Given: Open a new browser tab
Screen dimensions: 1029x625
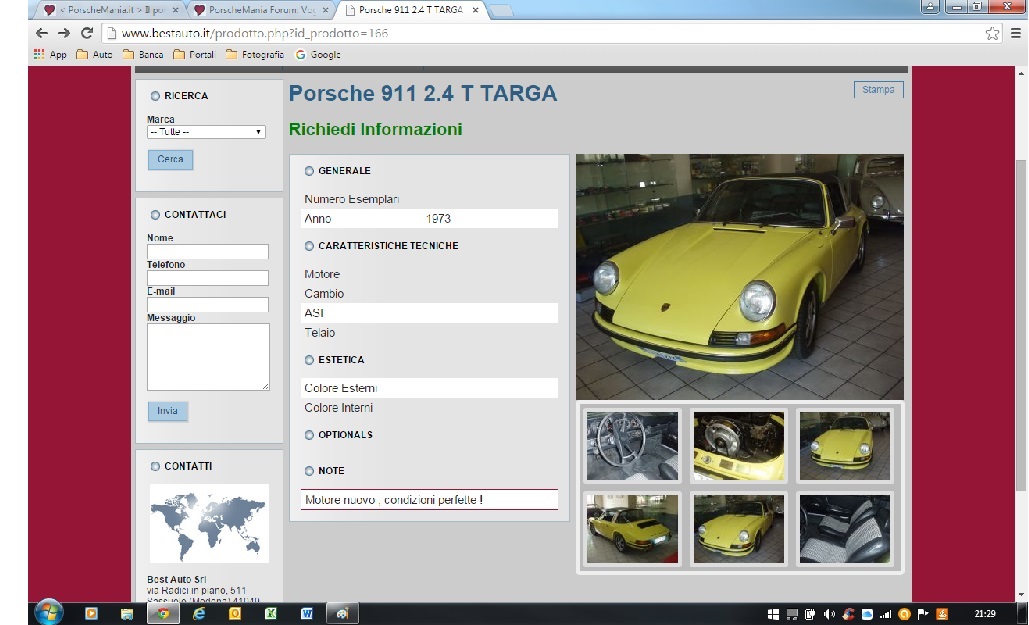Looking at the screenshot, I should [500, 11].
